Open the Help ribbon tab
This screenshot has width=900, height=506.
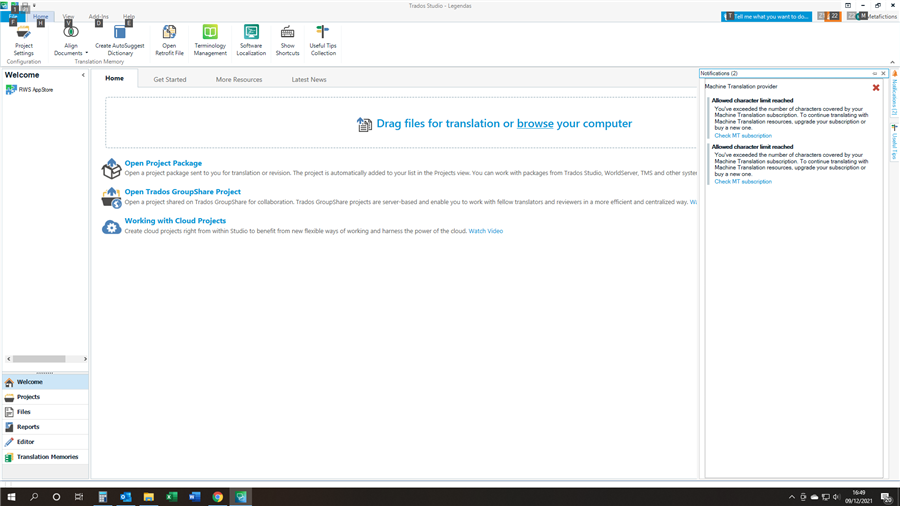click(129, 17)
